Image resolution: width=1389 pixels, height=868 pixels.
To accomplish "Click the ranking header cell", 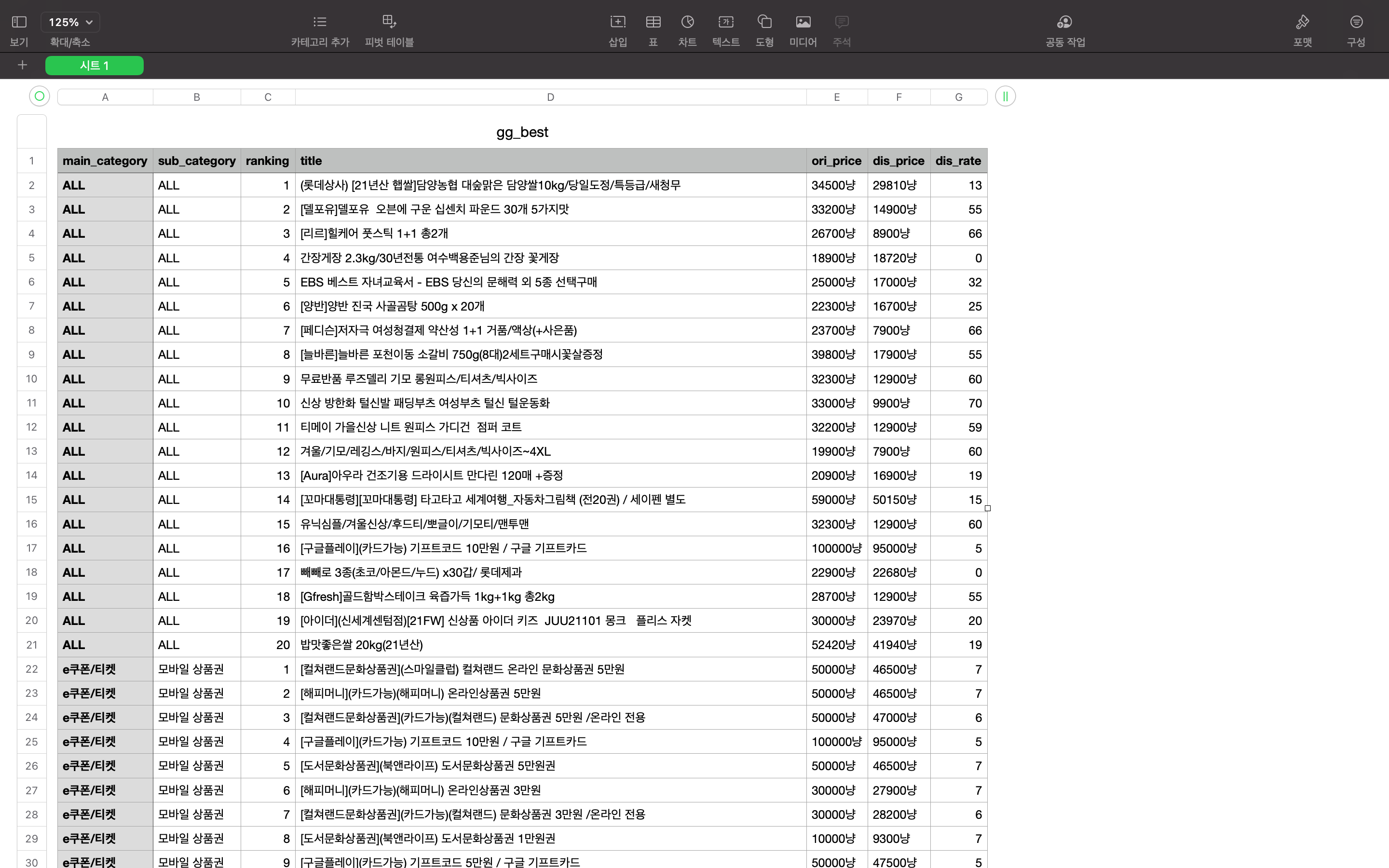I will tap(268, 161).
